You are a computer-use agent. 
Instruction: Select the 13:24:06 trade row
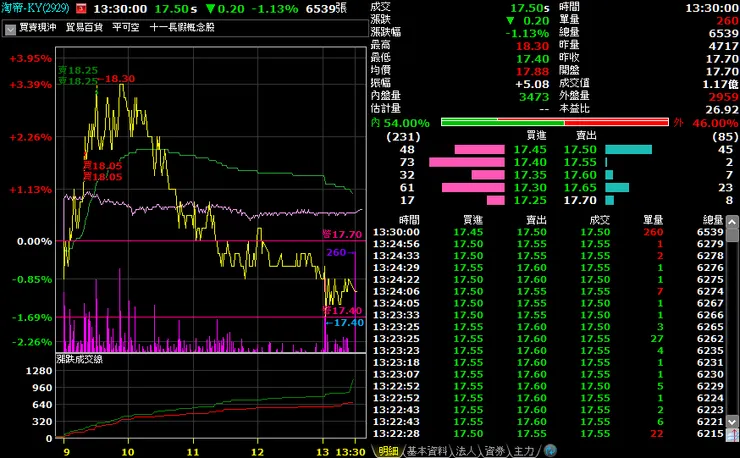coord(548,291)
